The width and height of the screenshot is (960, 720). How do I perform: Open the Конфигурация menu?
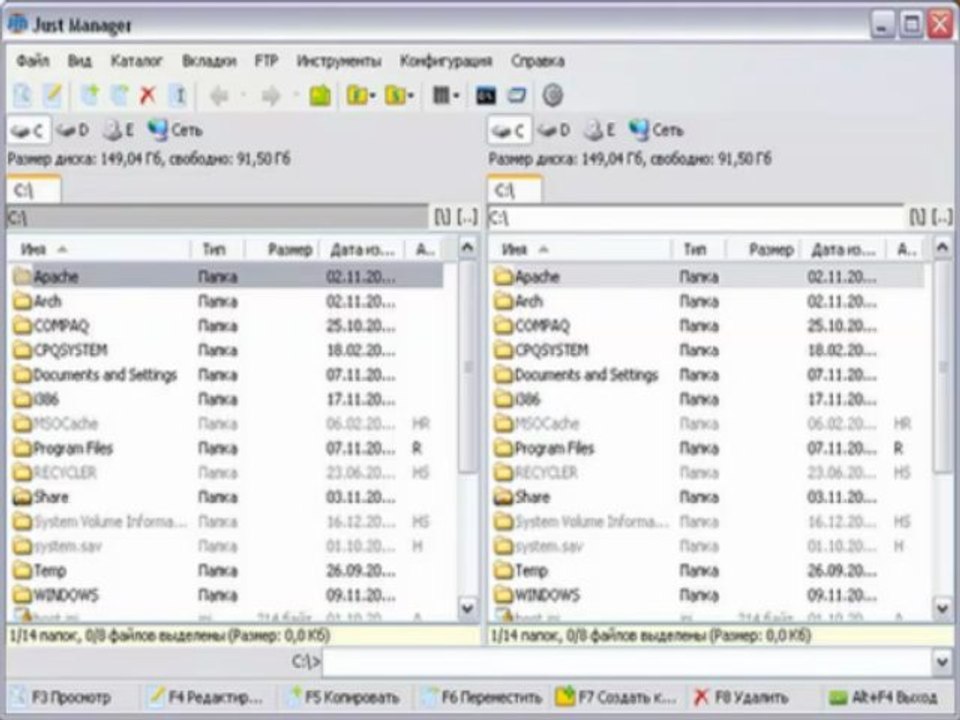pos(446,61)
